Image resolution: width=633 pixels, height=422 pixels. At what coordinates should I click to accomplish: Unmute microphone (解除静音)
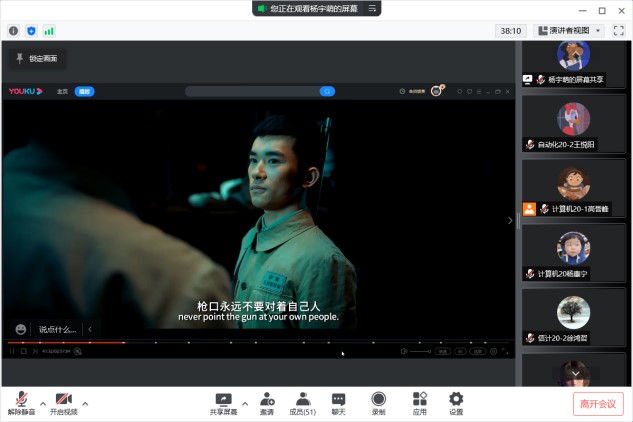point(21,403)
